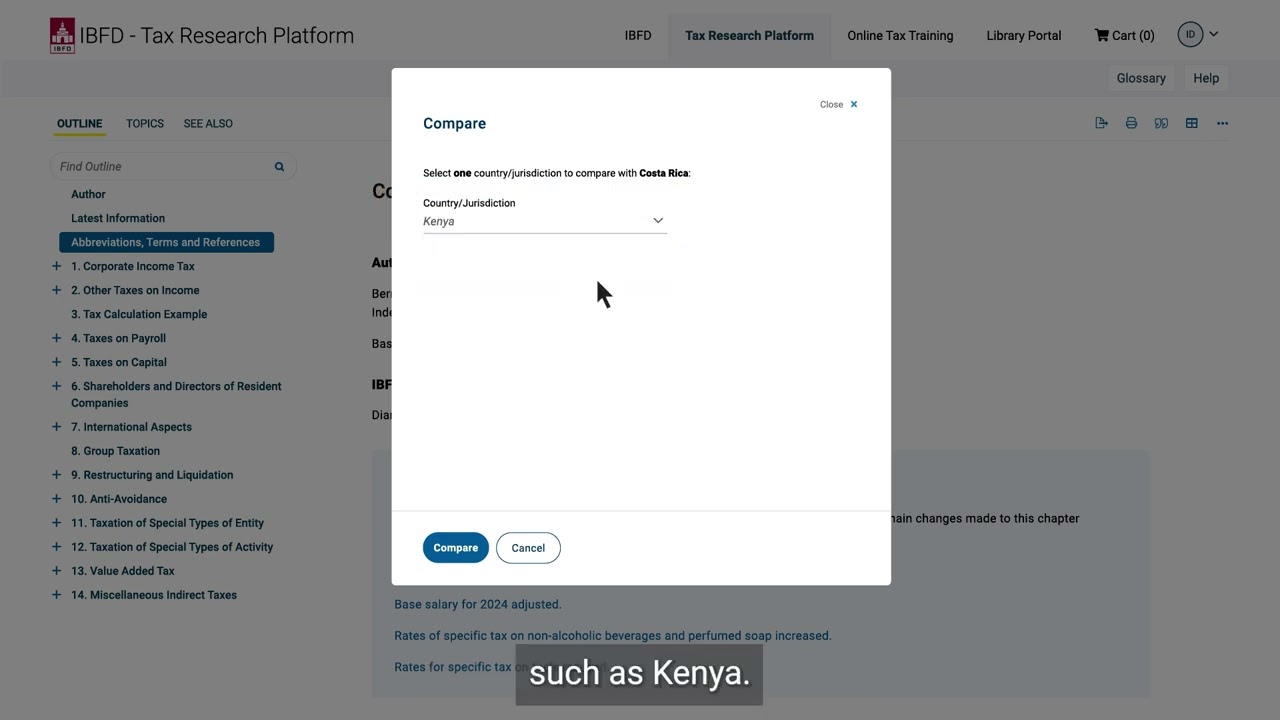Viewport: 1280px width, 720px height.
Task: Open the ID user account menu
Action: click(1198, 34)
